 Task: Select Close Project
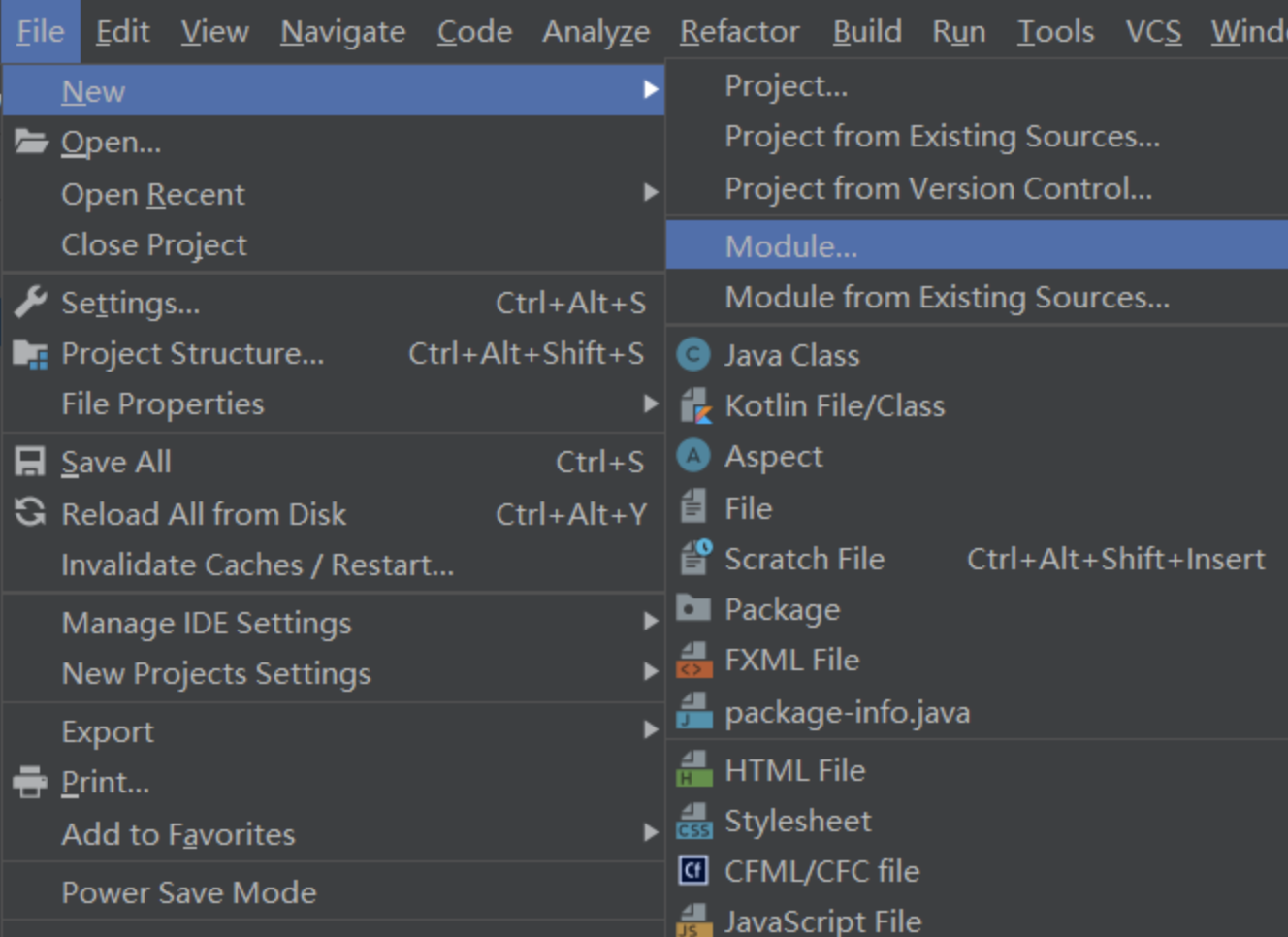click(154, 244)
